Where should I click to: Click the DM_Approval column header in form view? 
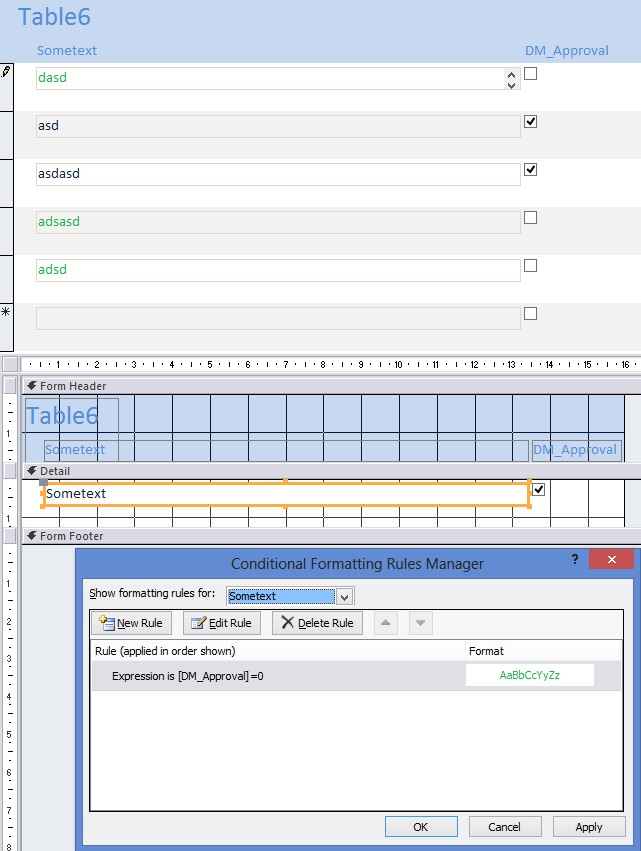(x=566, y=50)
